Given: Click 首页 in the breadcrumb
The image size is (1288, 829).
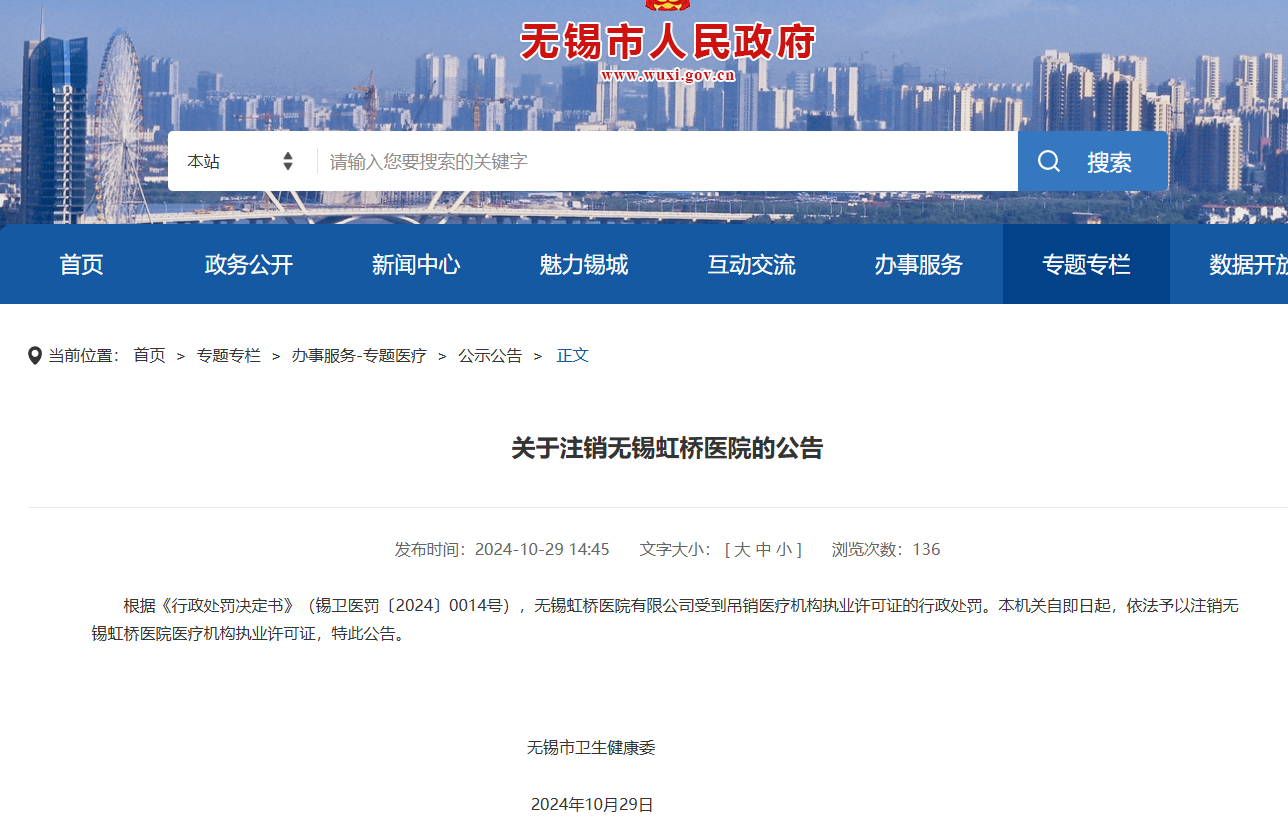Looking at the screenshot, I should pyautogui.click(x=149, y=355).
